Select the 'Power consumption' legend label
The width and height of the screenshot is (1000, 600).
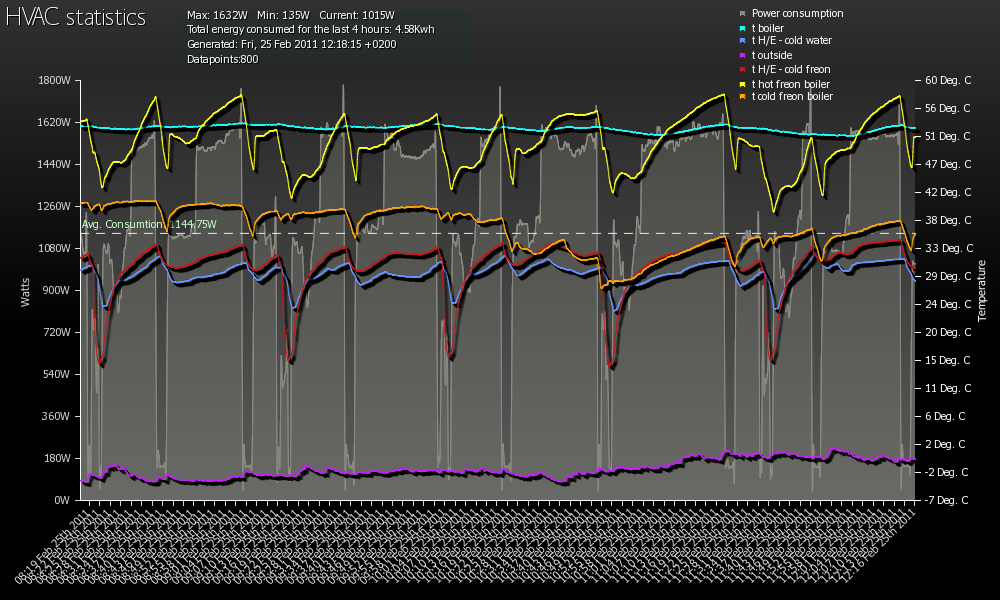pyautogui.click(x=797, y=14)
